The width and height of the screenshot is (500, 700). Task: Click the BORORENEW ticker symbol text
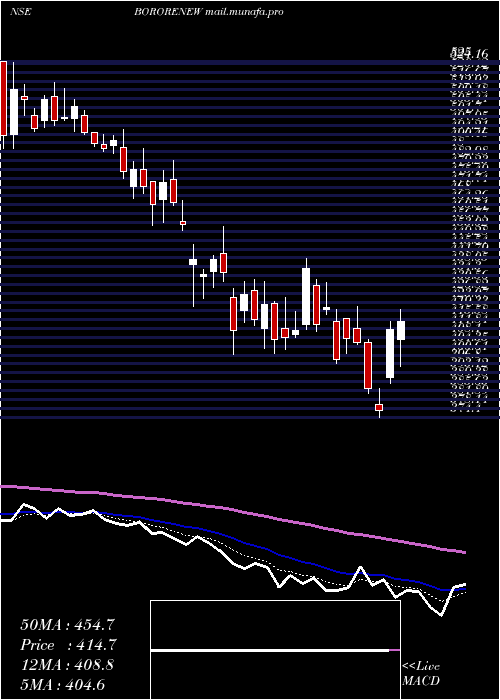[169, 12]
